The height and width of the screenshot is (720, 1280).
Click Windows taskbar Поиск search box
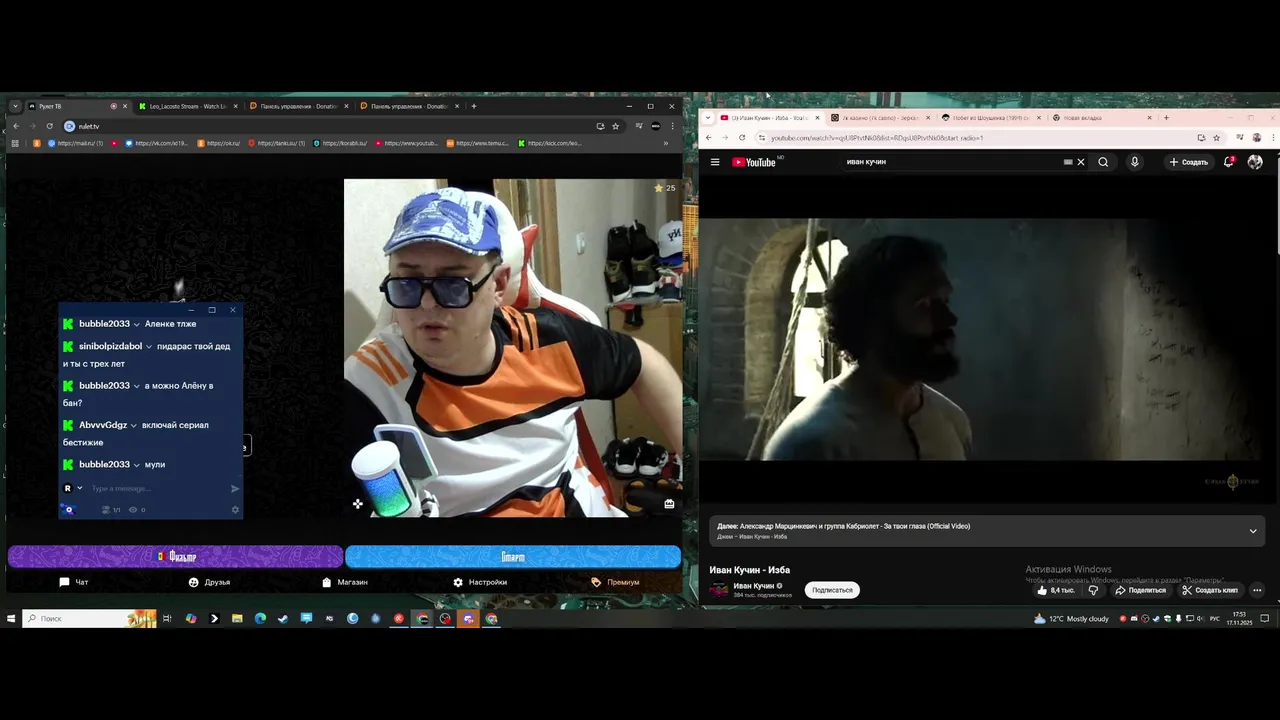[90, 619]
